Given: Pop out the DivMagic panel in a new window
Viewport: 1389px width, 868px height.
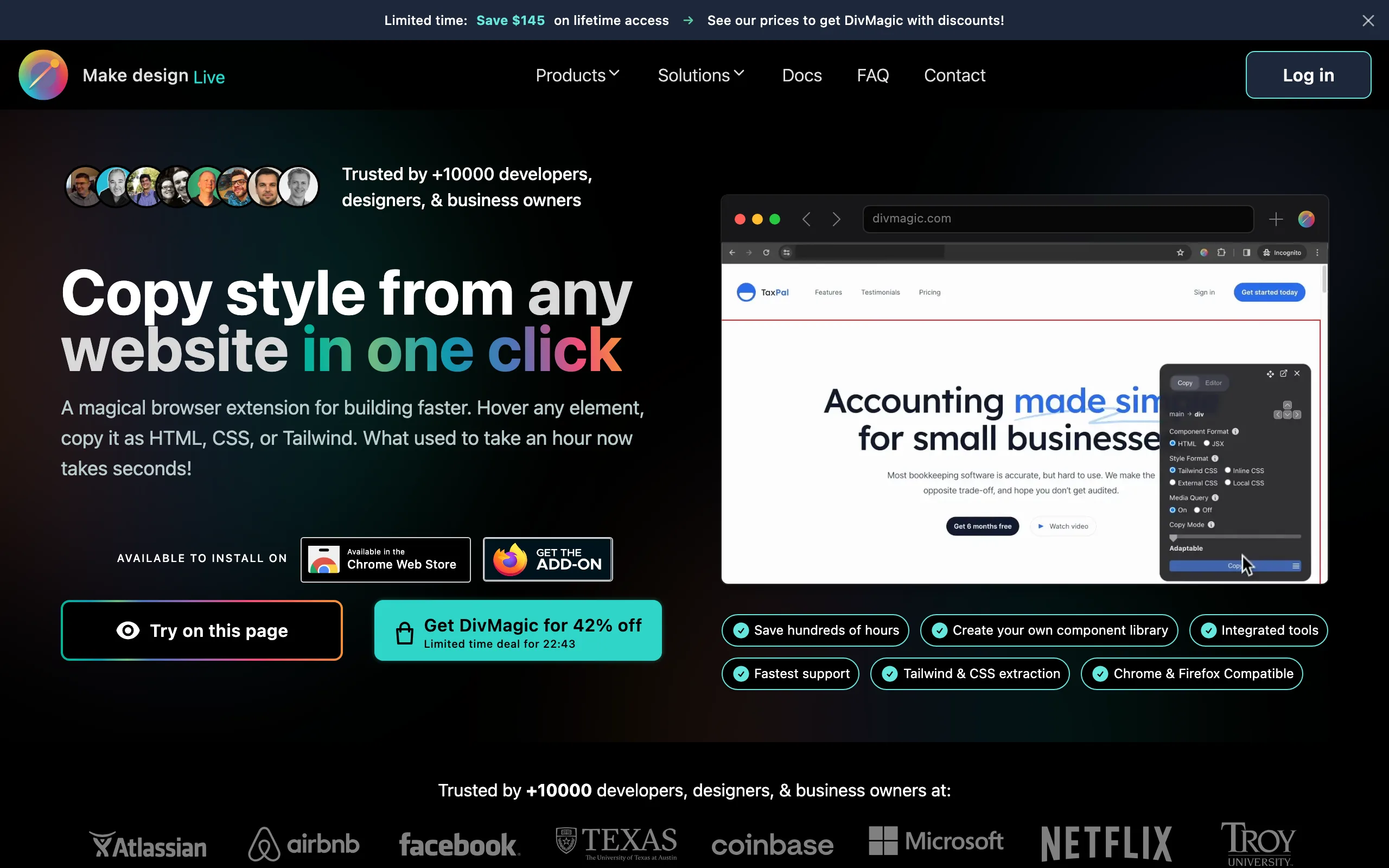Looking at the screenshot, I should 1284,373.
